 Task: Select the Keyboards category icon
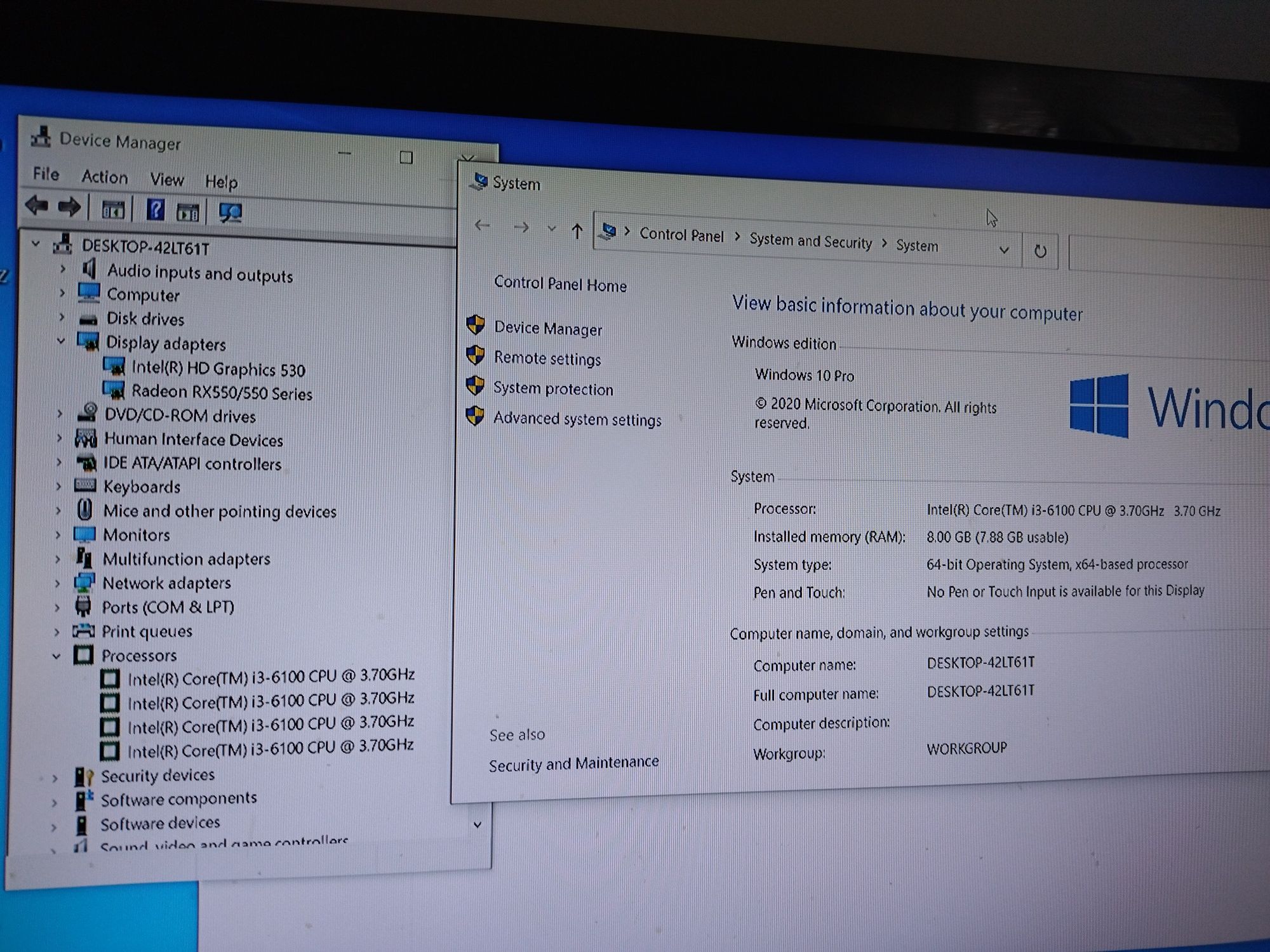pyautogui.click(x=85, y=486)
